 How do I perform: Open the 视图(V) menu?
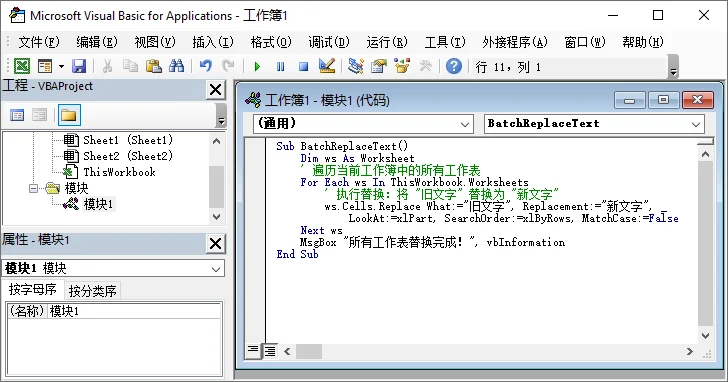pos(155,42)
